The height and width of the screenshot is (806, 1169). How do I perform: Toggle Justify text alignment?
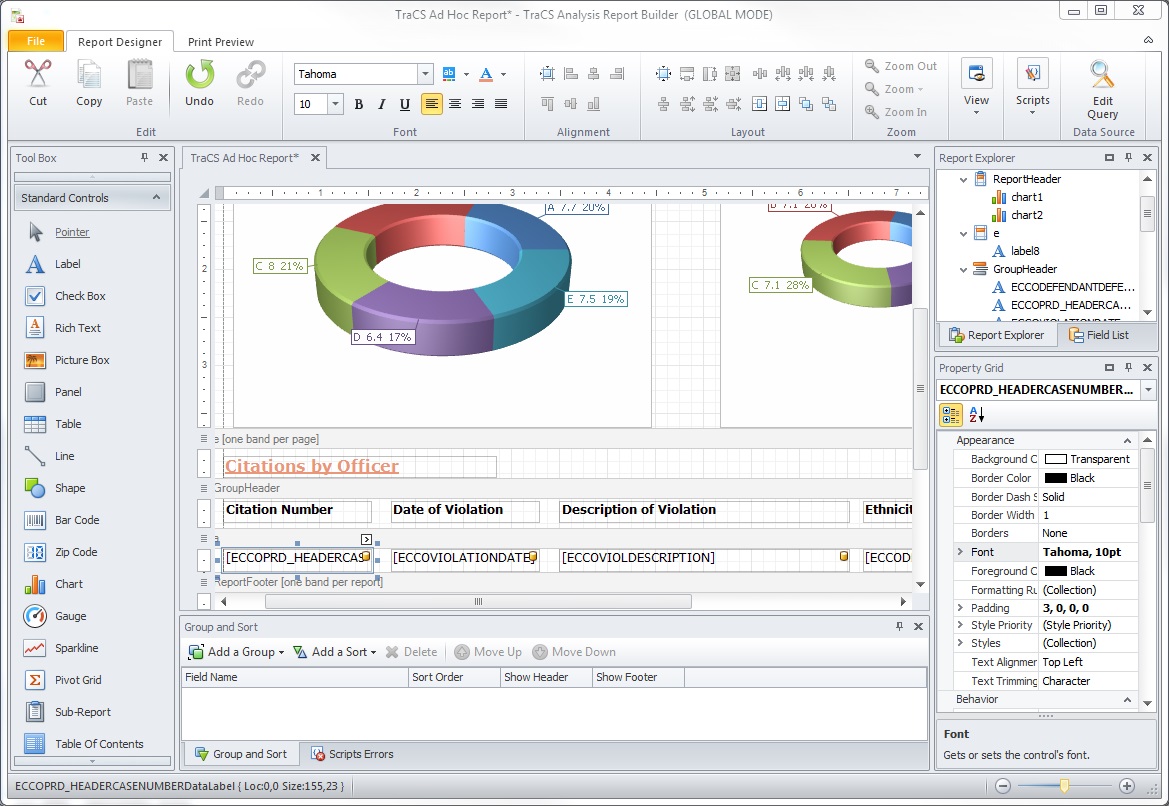[501, 104]
